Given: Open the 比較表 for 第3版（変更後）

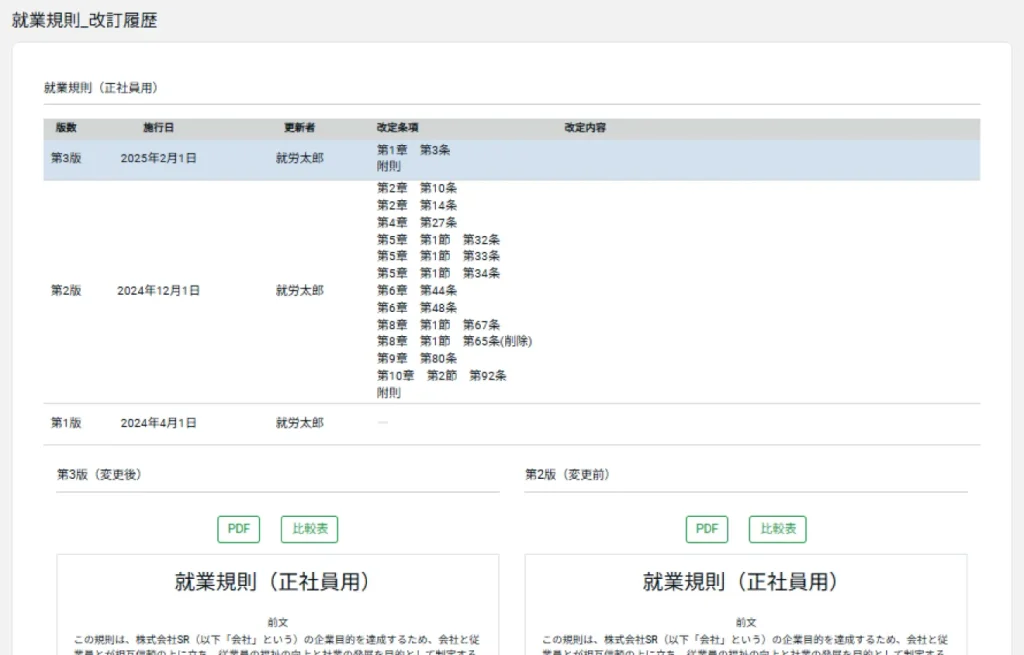Looking at the screenshot, I should [x=309, y=529].
